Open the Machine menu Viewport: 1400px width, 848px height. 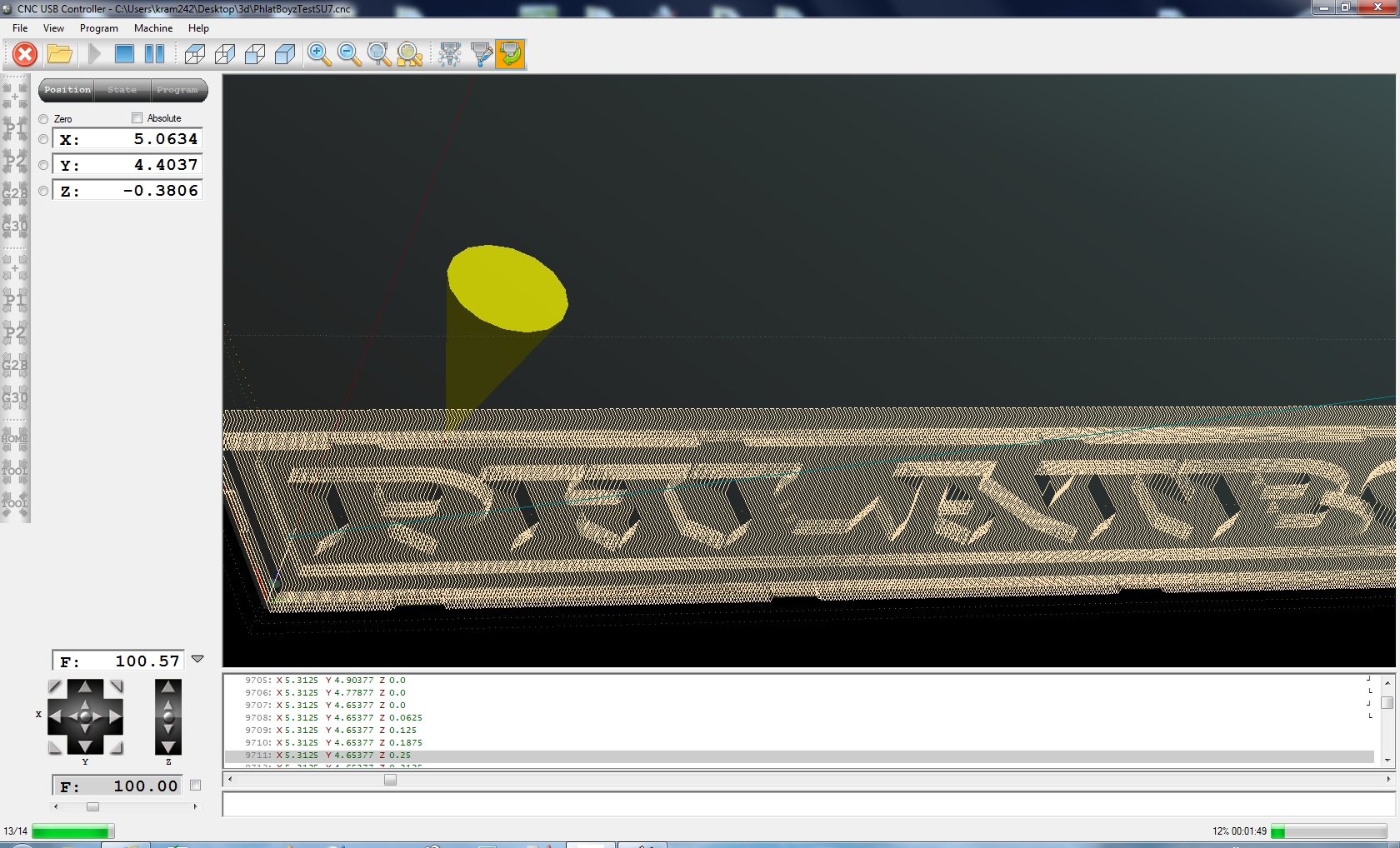[x=153, y=28]
